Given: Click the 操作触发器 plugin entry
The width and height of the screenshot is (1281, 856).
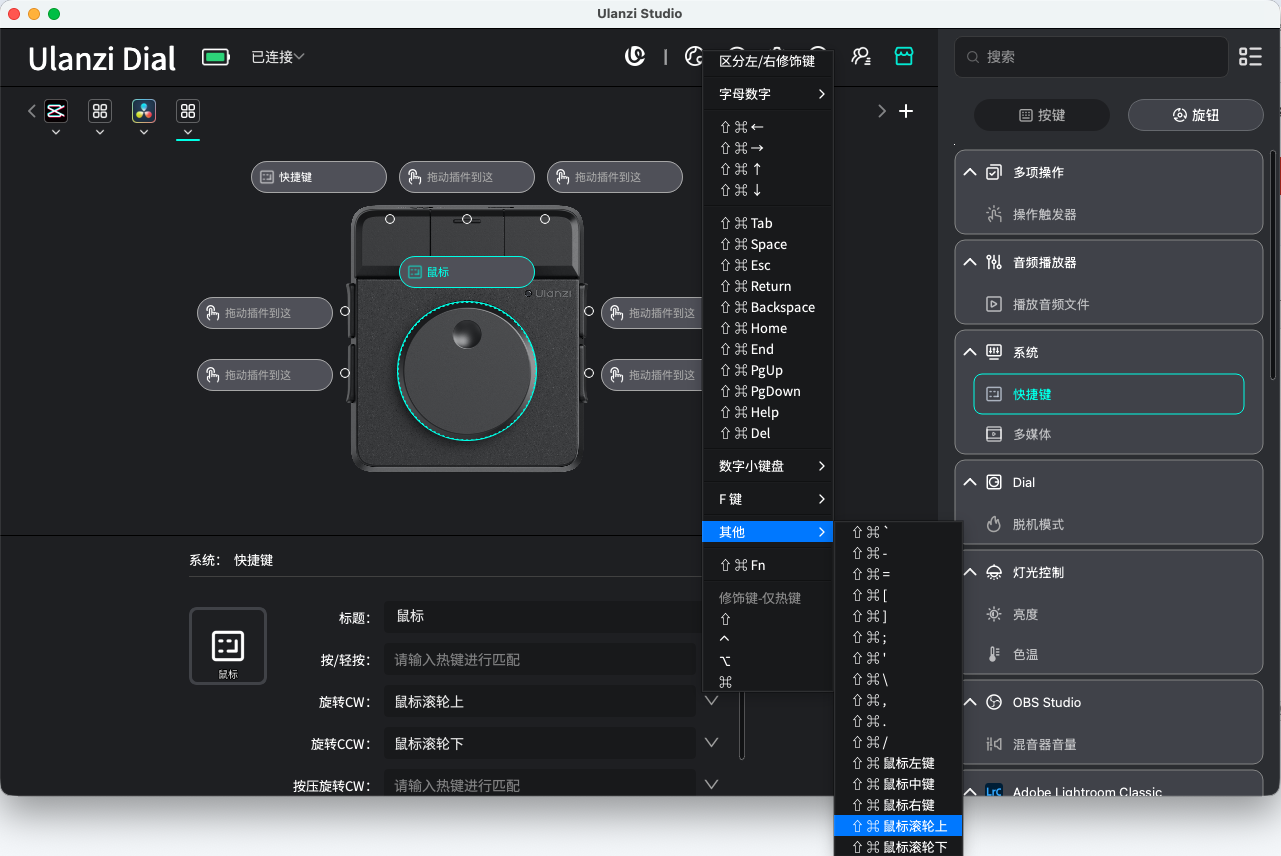Looking at the screenshot, I should click(x=1109, y=214).
